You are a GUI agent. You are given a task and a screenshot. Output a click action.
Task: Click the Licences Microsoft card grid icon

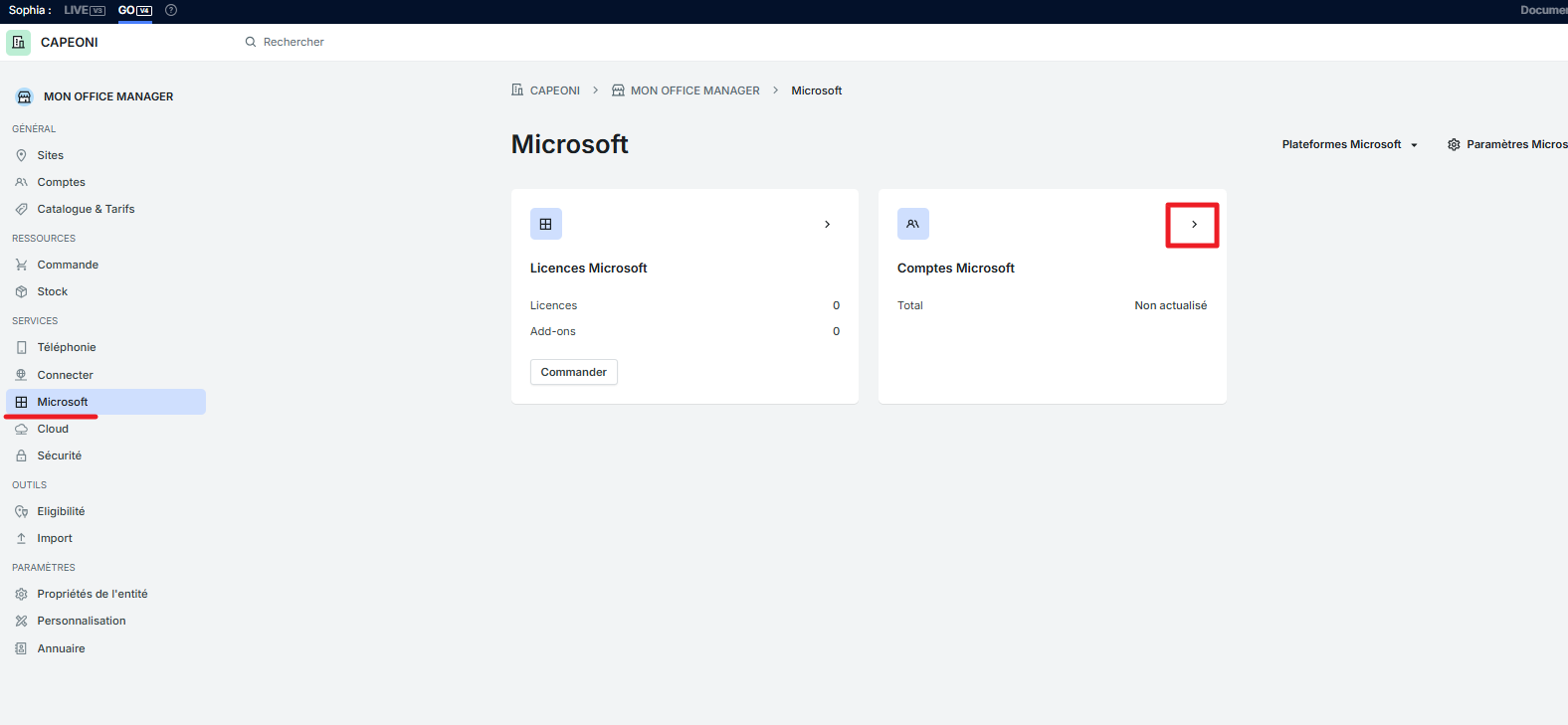[546, 224]
